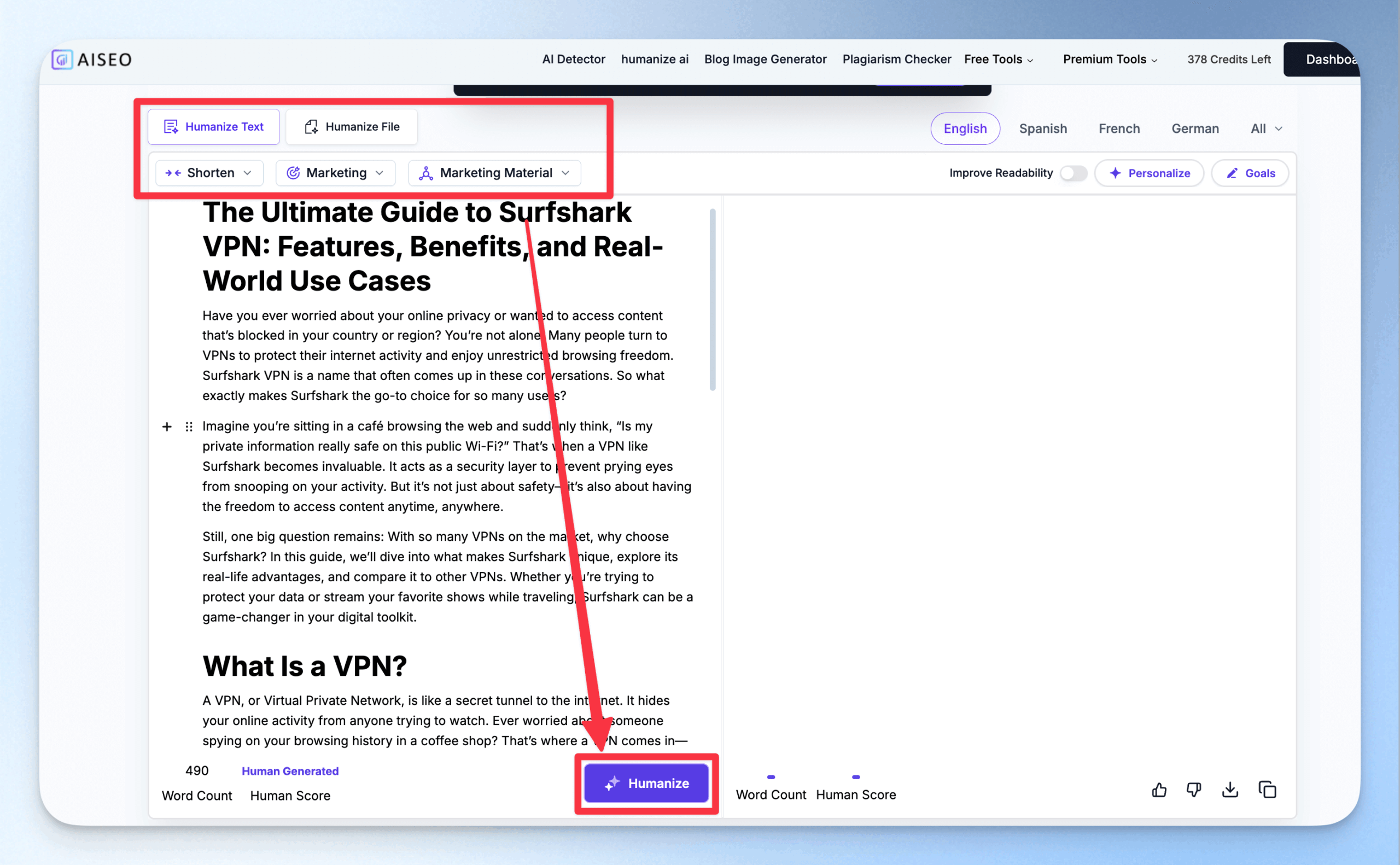Select the French language option
Viewport: 1400px width, 865px height.
point(1118,128)
